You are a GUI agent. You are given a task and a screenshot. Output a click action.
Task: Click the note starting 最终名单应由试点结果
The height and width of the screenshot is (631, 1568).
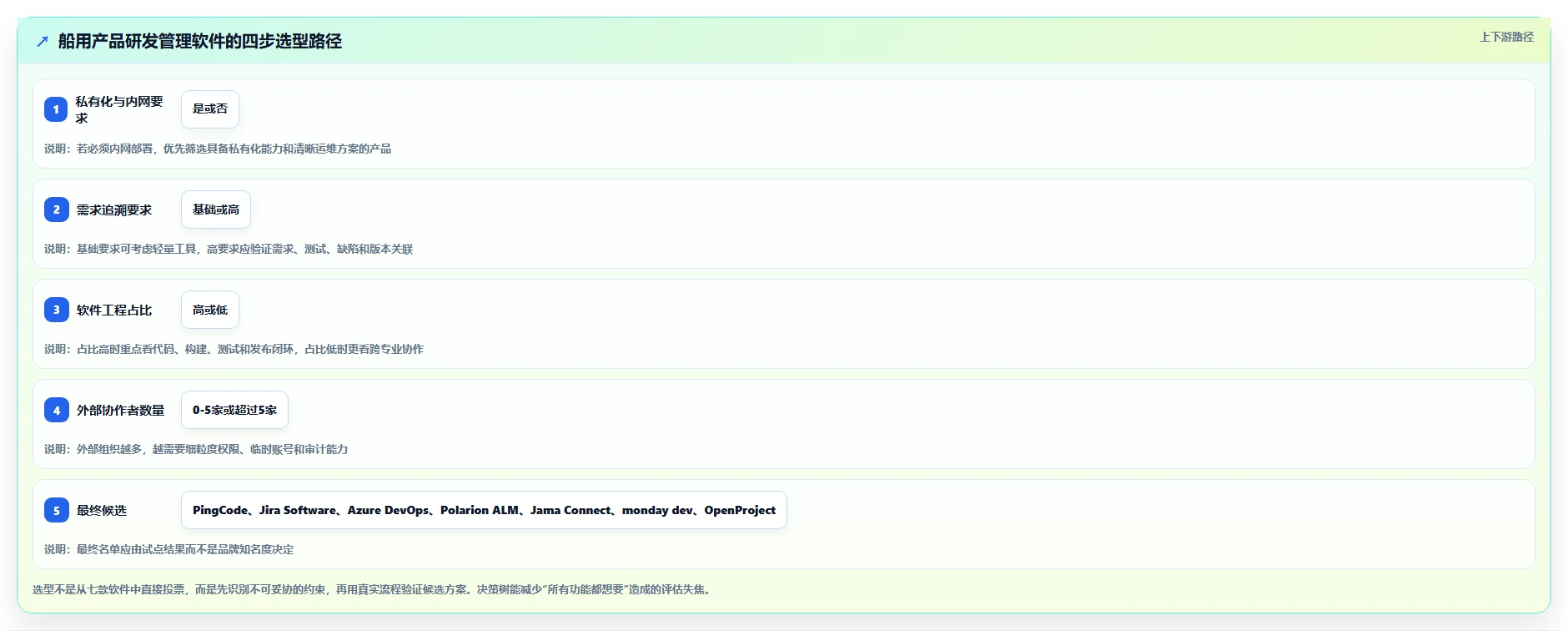coord(169,549)
